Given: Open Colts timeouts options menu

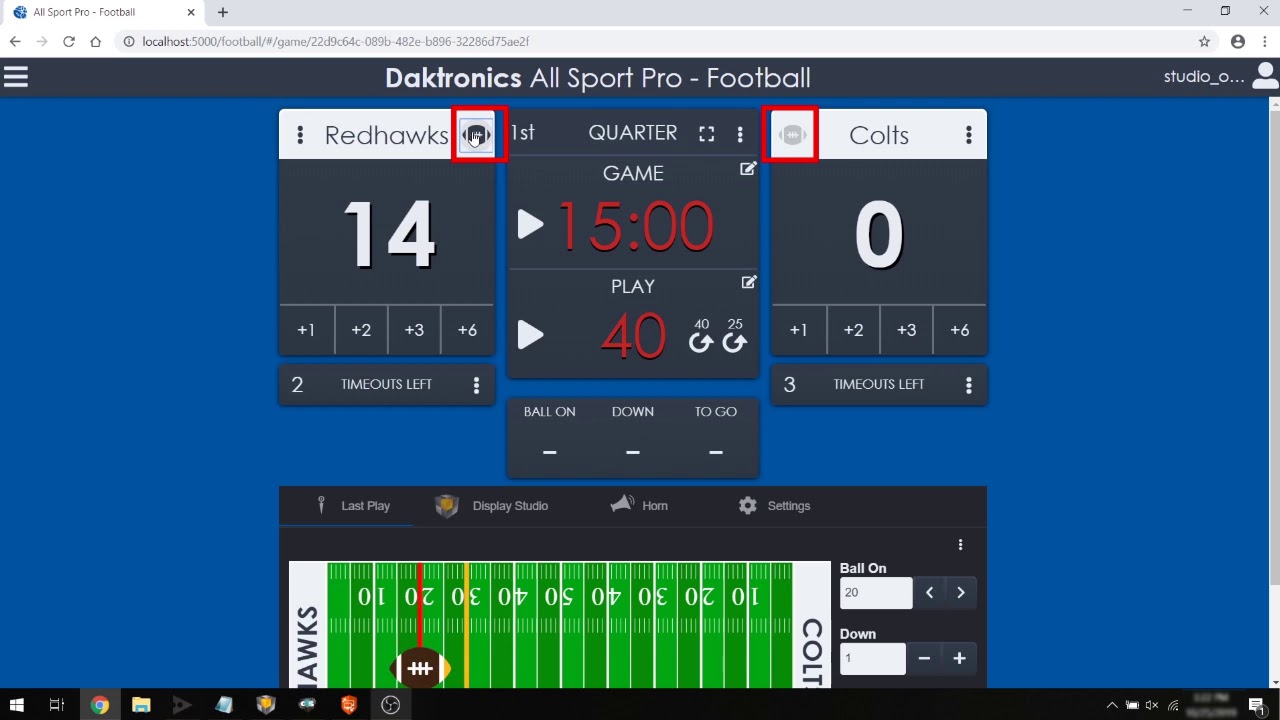Looking at the screenshot, I should coord(968,385).
